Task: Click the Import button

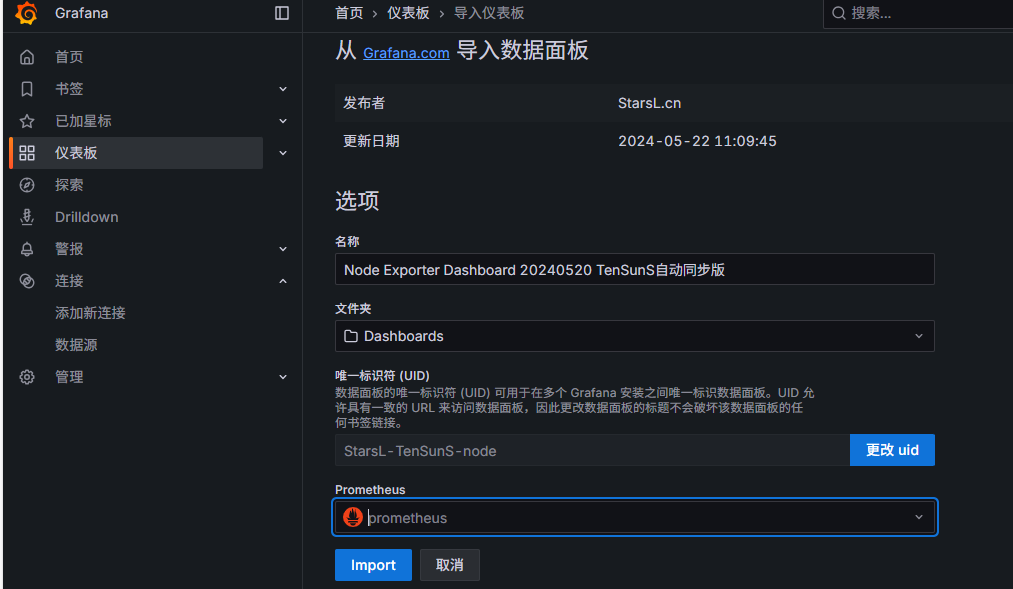Action: [x=373, y=565]
